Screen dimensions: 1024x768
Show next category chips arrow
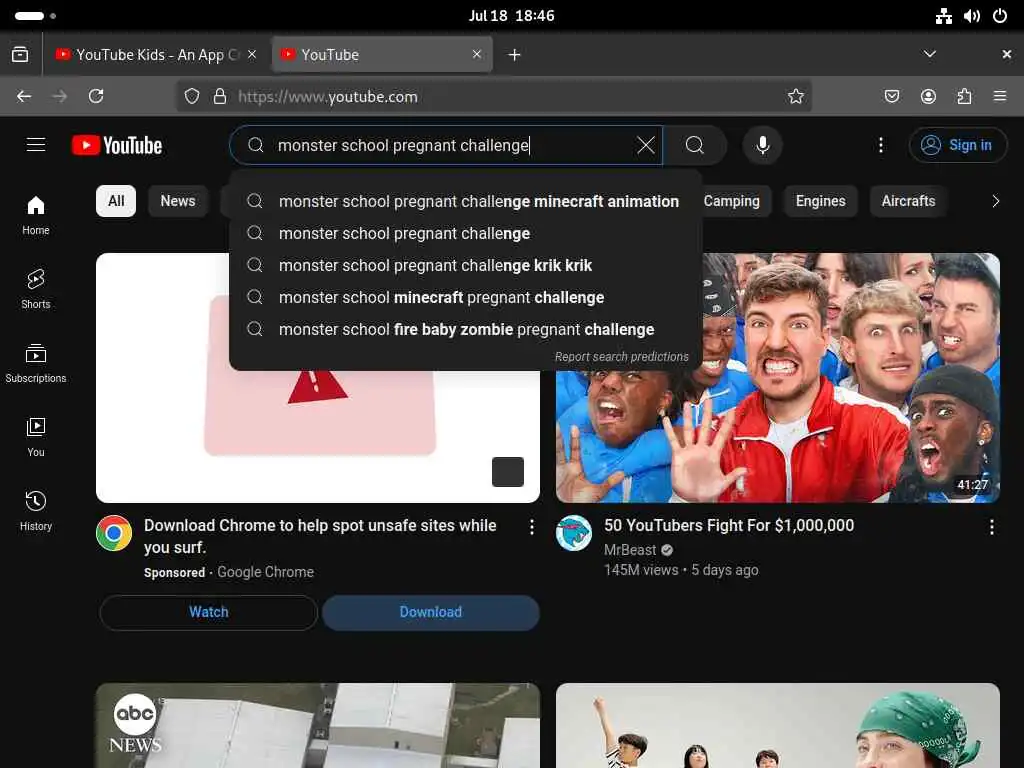pos(995,201)
